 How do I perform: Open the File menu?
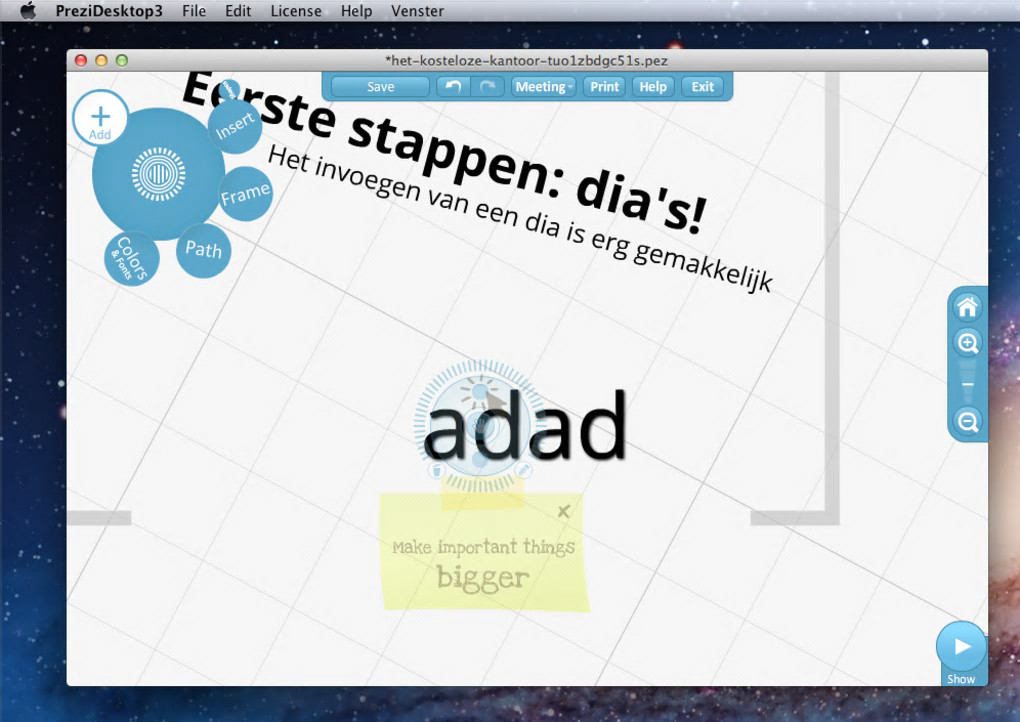[x=194, y=11]
